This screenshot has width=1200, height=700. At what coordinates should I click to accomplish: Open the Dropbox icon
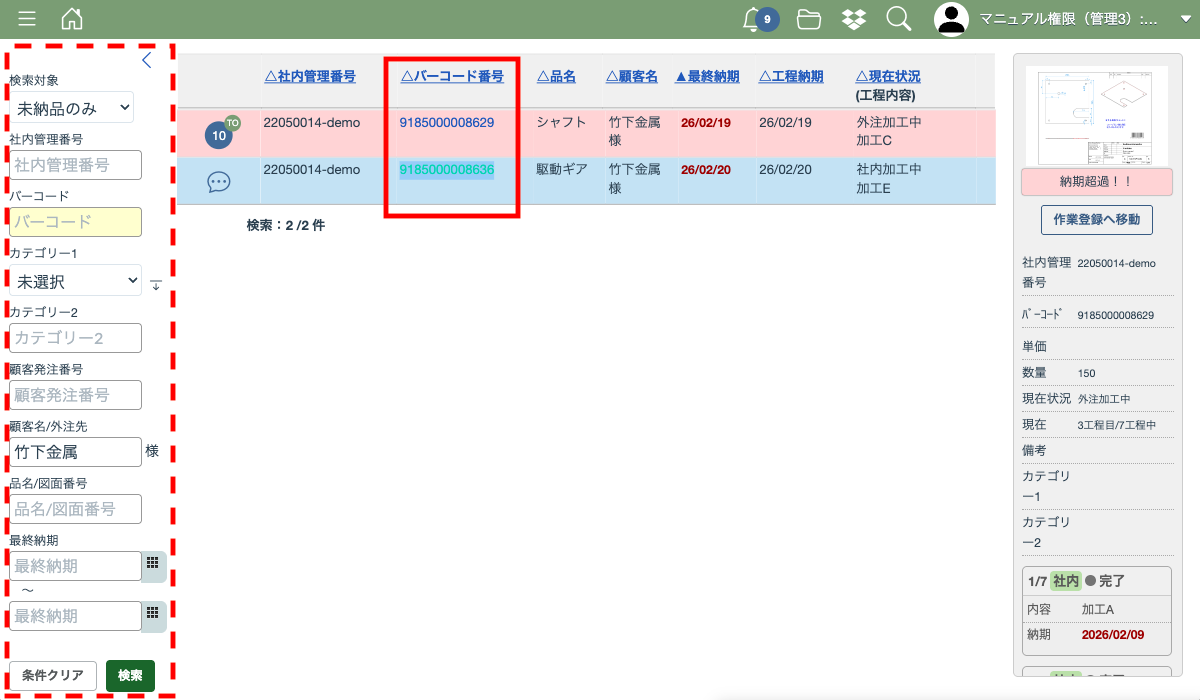click(x=853, y=19)
